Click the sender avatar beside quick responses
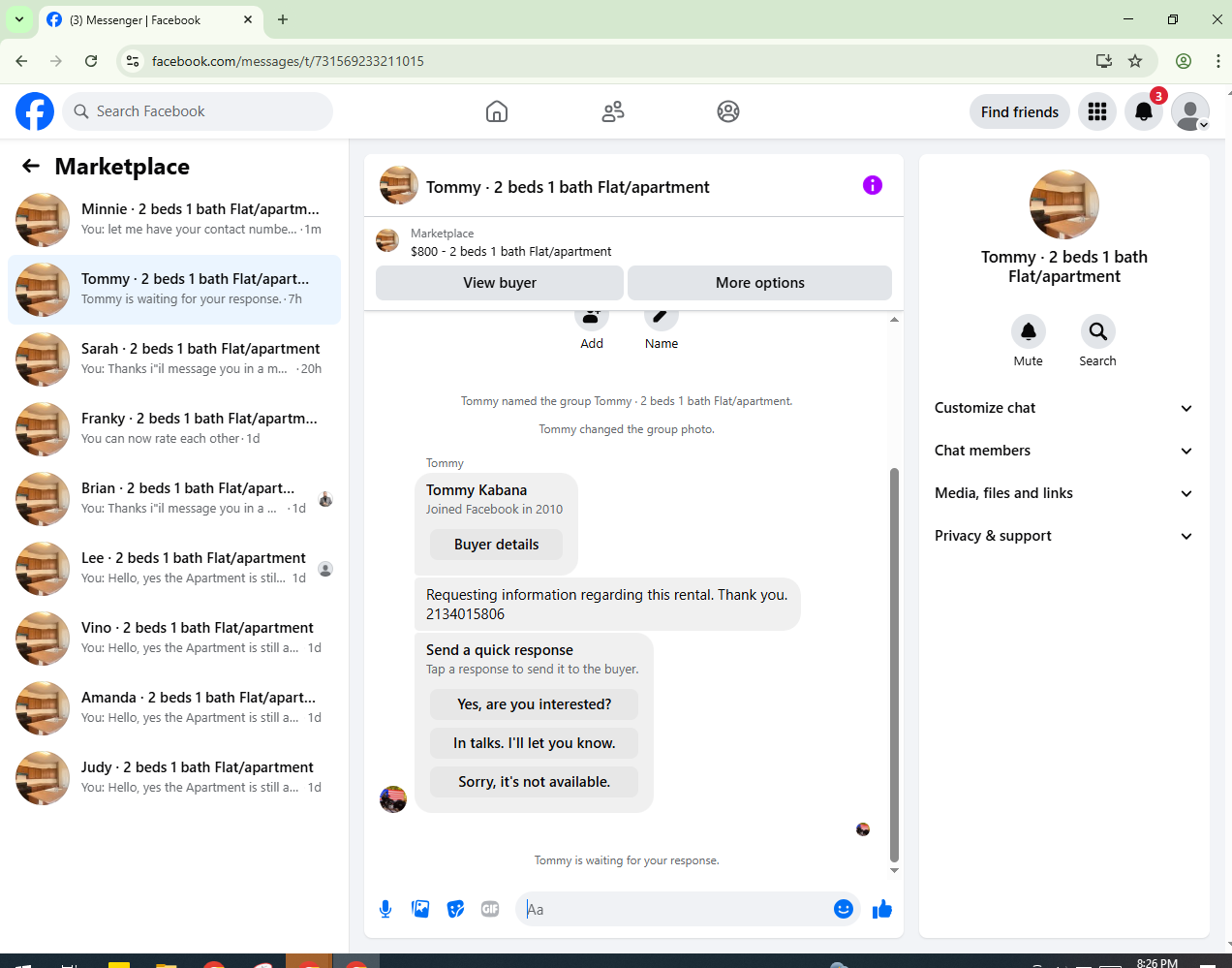The height and width of the screenshot is (968, 1232). 393,799
